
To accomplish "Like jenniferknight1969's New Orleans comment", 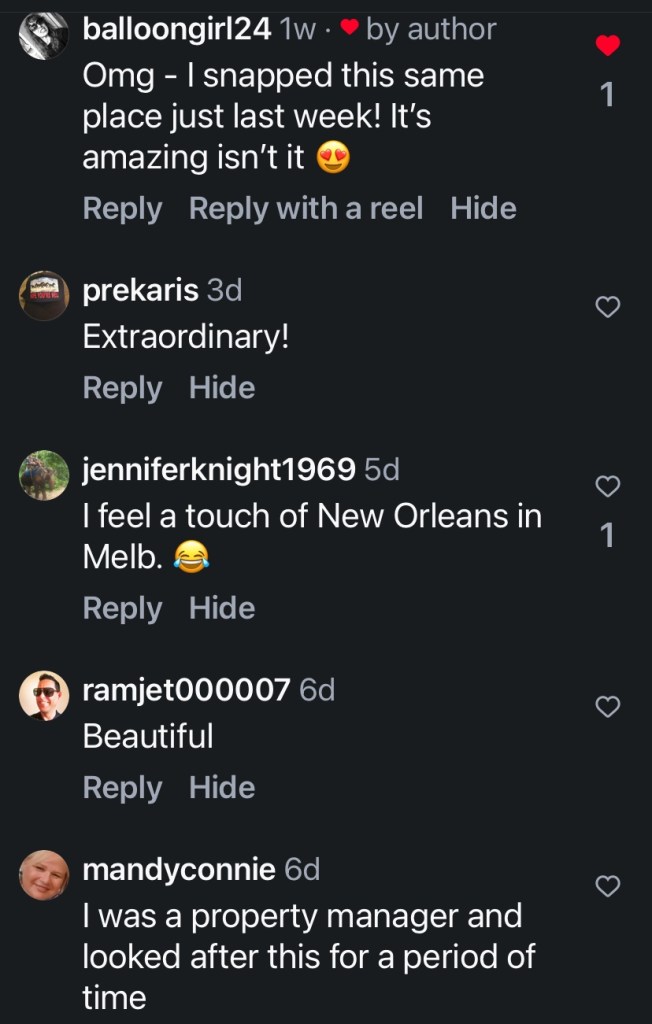I will [x=608, y=487].
